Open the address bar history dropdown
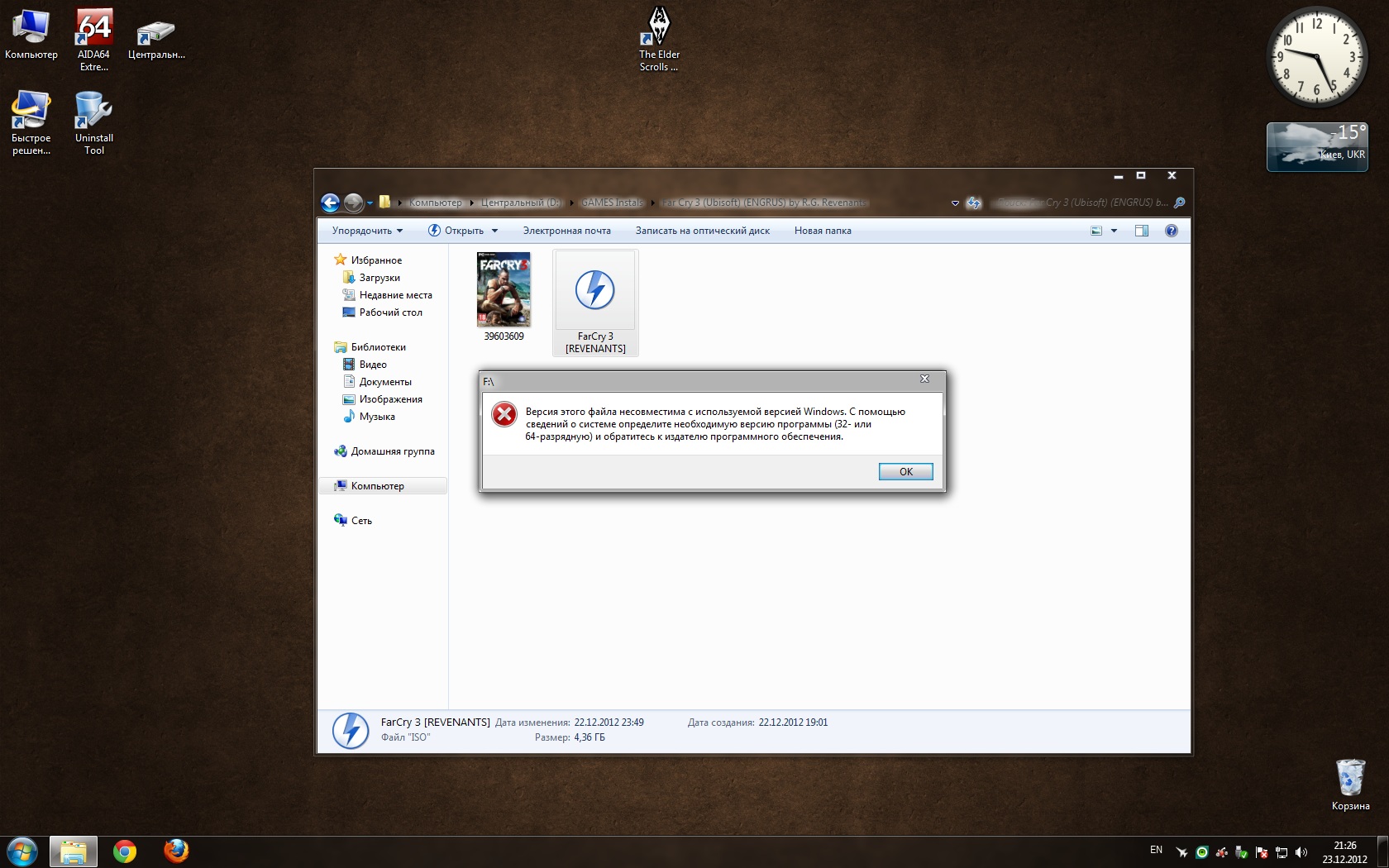Screen dimensions: 1389x868 (x=955, y=203)
